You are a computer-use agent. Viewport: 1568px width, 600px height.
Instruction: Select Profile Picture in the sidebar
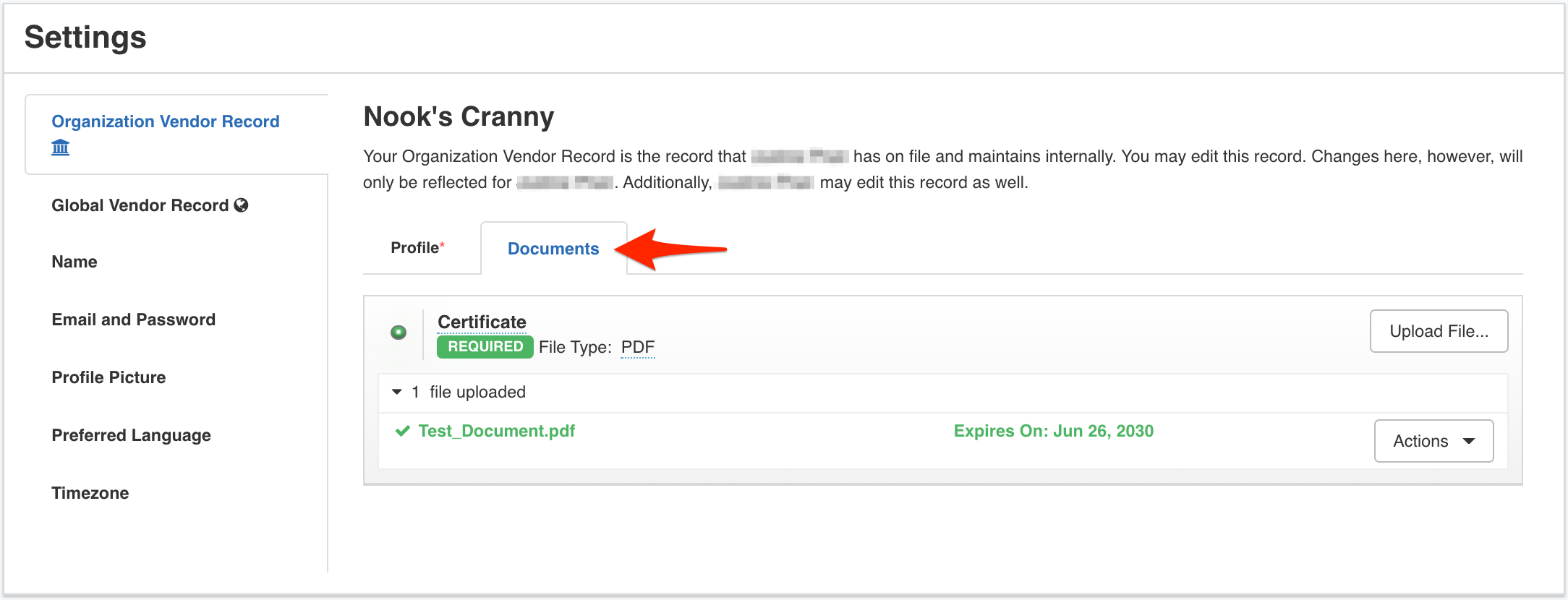[x=108, y=377]
